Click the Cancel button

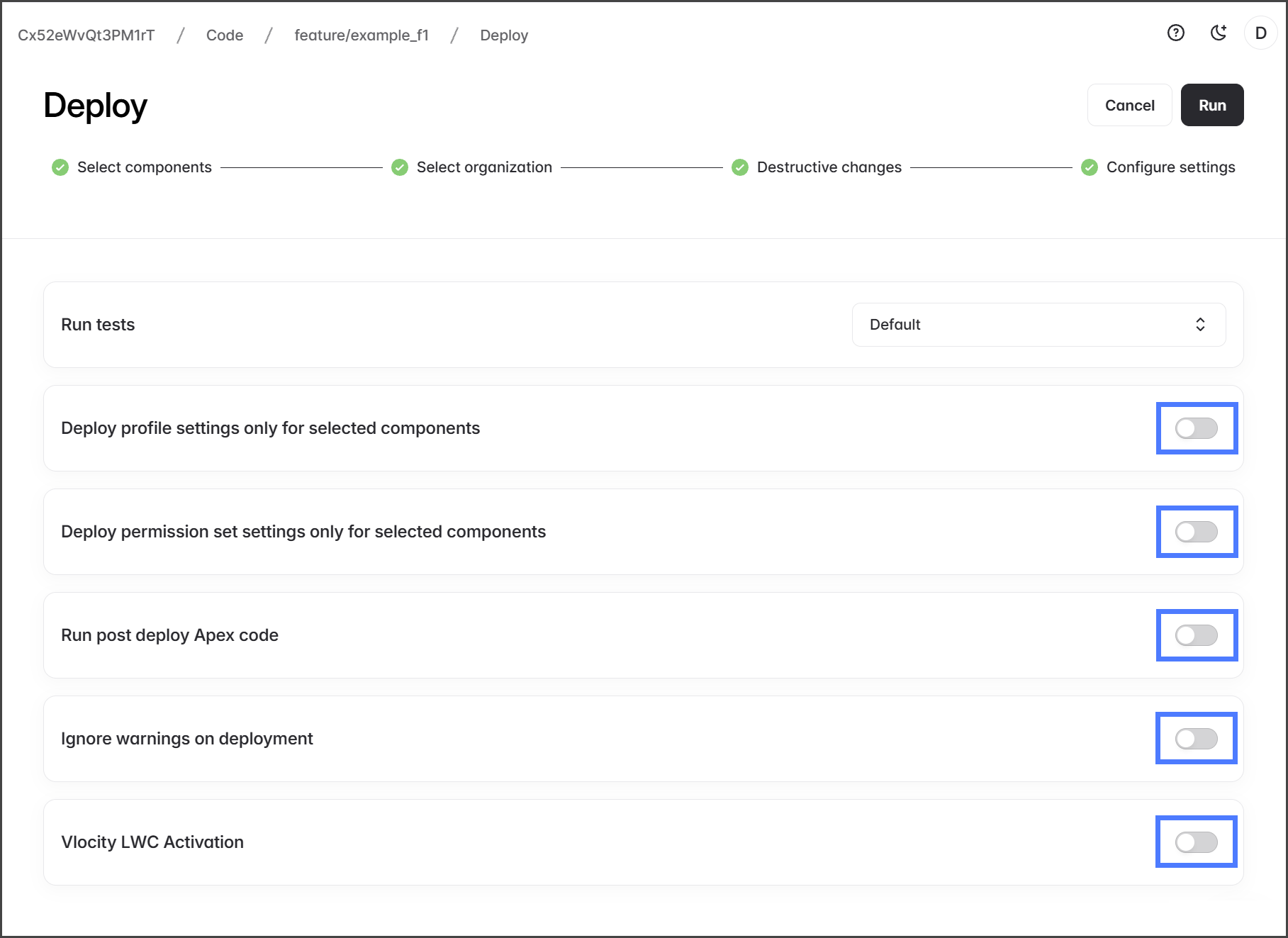click(1129, 105)
